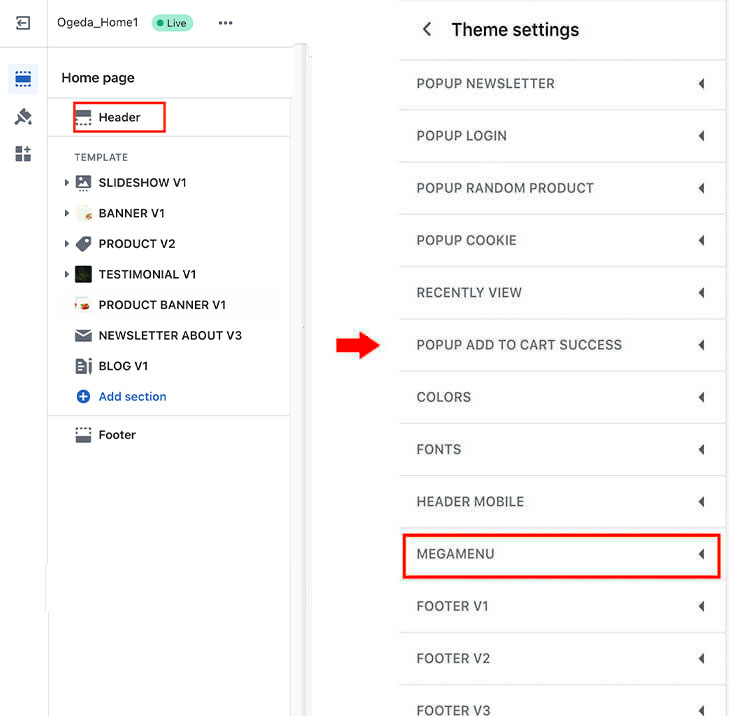Select the BLOG V1 section

[123, 366]
